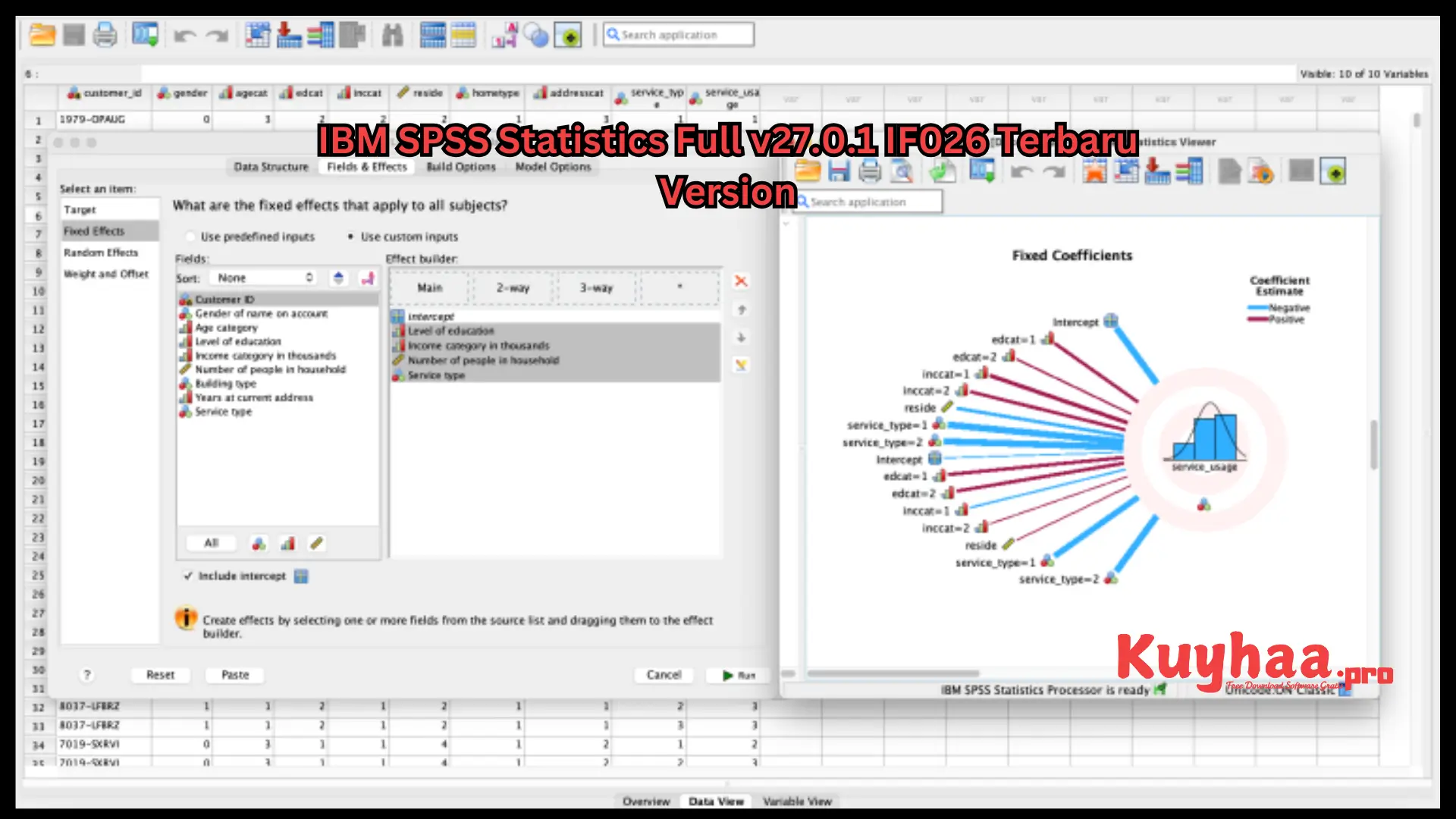Click the binoculars Find icon
This screenshot has height=819, width=1456.
coord(392,35)
